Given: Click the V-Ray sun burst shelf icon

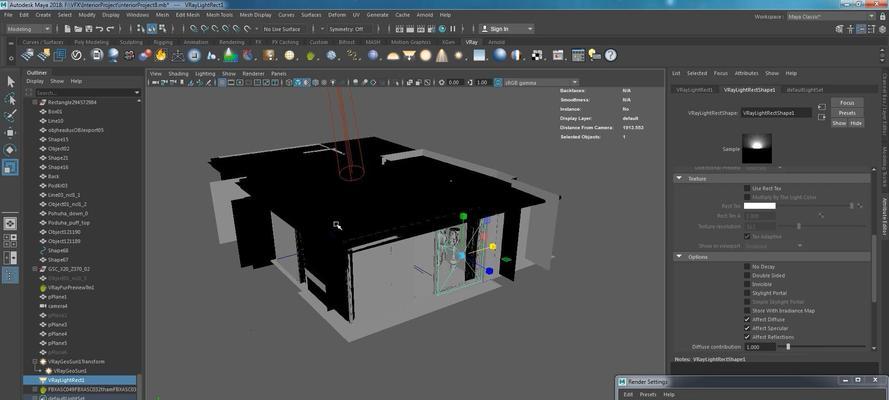Looking at the screenshot, I should [x=458, y=55].
